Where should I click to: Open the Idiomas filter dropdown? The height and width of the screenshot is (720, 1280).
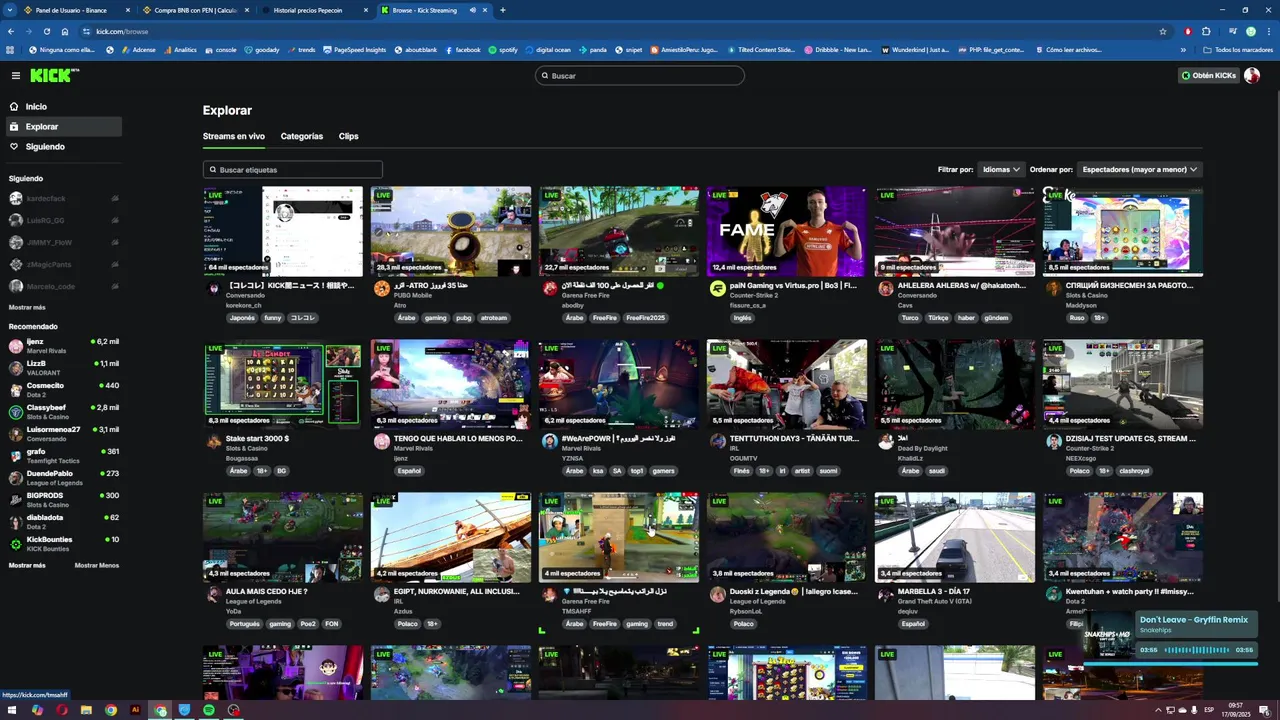[x=1001, y=170]
